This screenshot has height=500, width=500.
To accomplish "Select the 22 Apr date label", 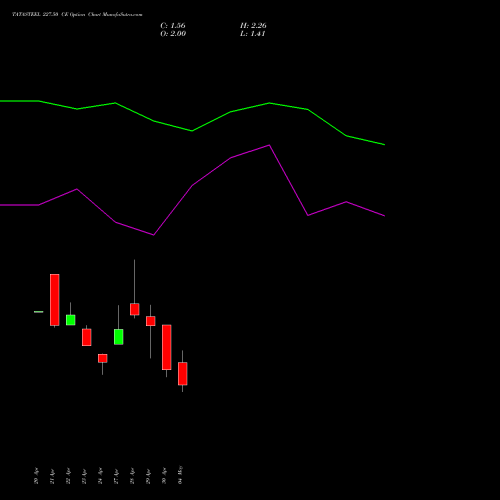I will [68, 476].
